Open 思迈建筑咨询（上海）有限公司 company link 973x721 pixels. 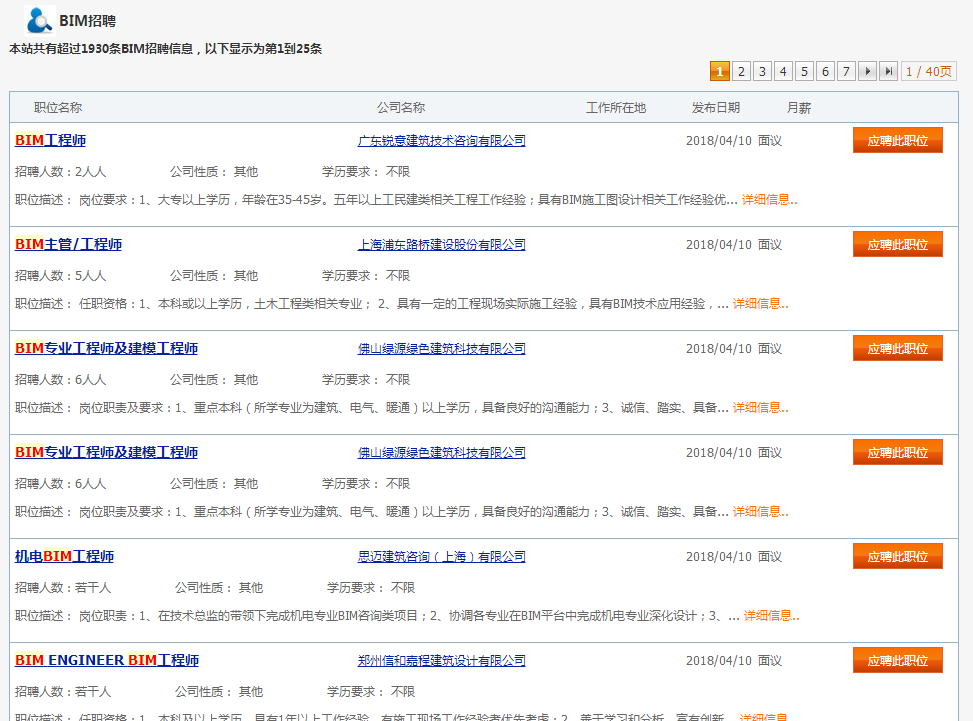[x=441, y=556]
